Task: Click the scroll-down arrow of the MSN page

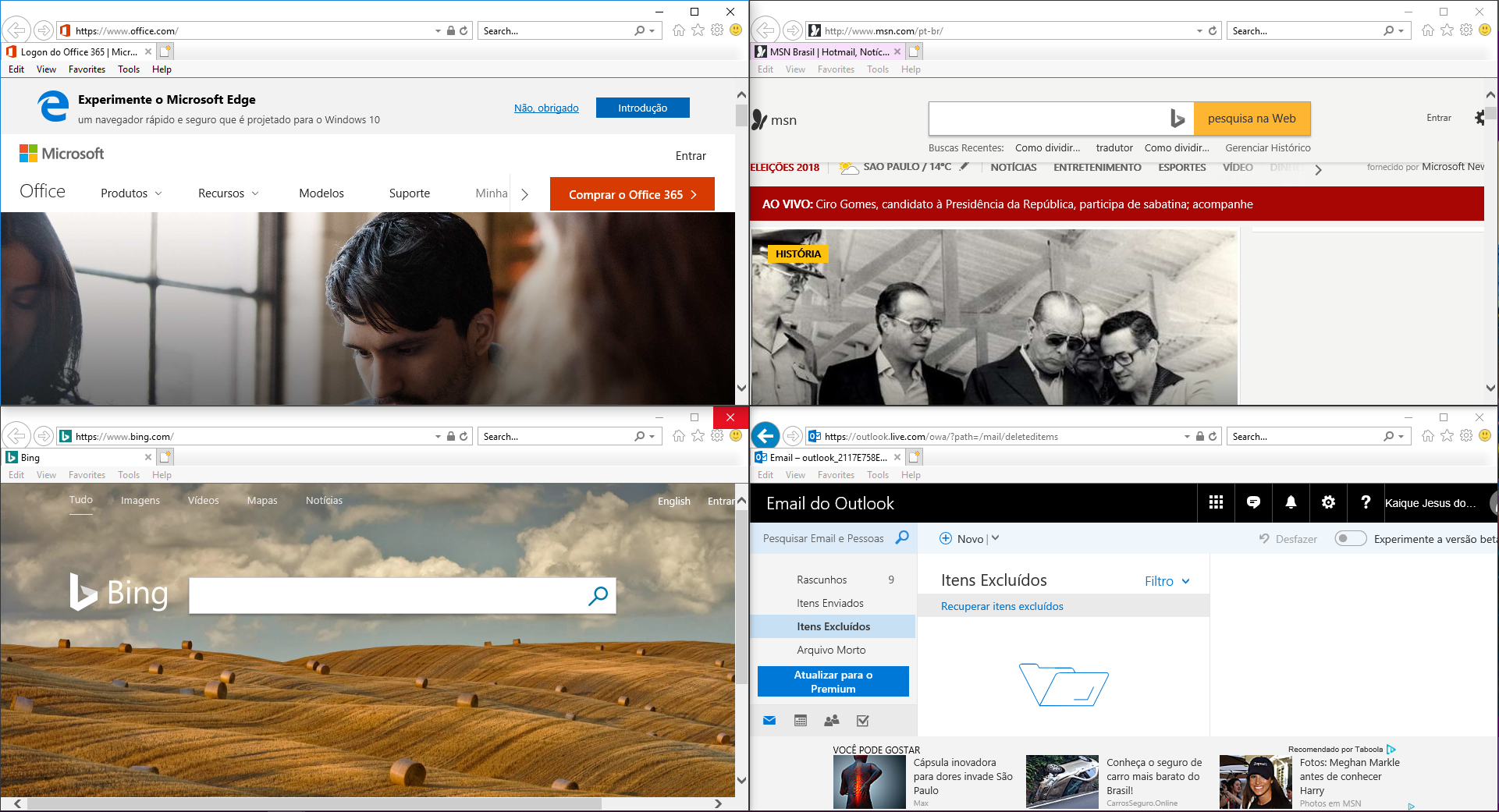Action: pyautogui.click(x=1490, y=388)
